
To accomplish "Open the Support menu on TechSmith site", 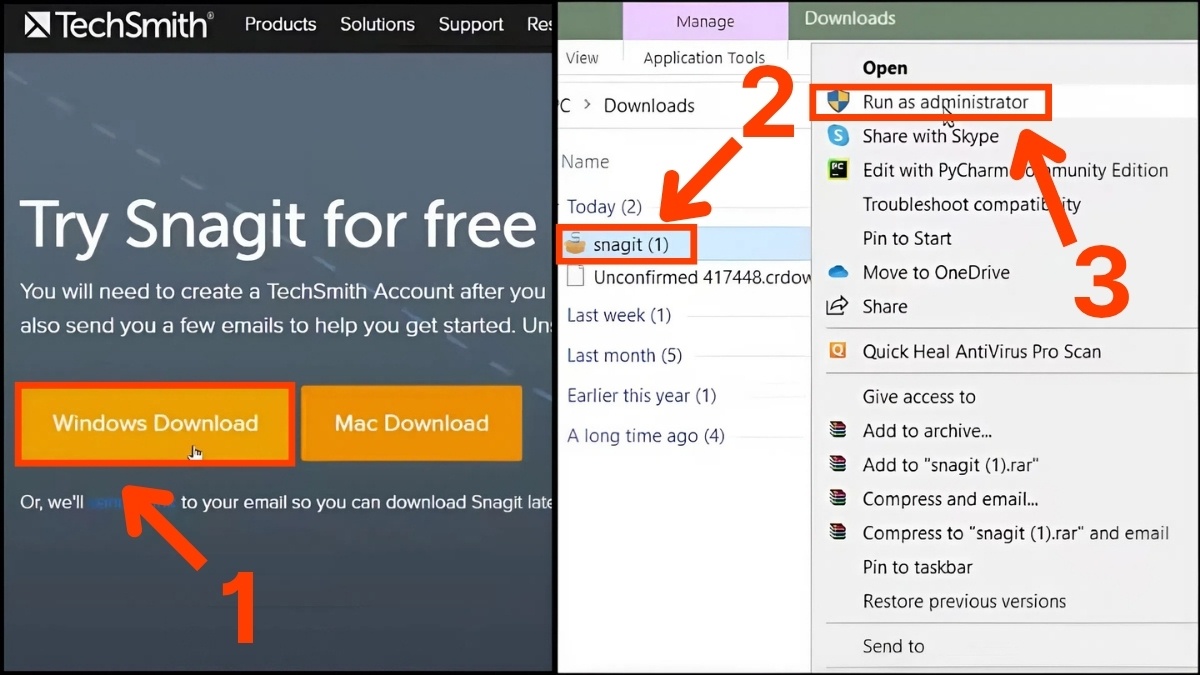I will point(471,24).
